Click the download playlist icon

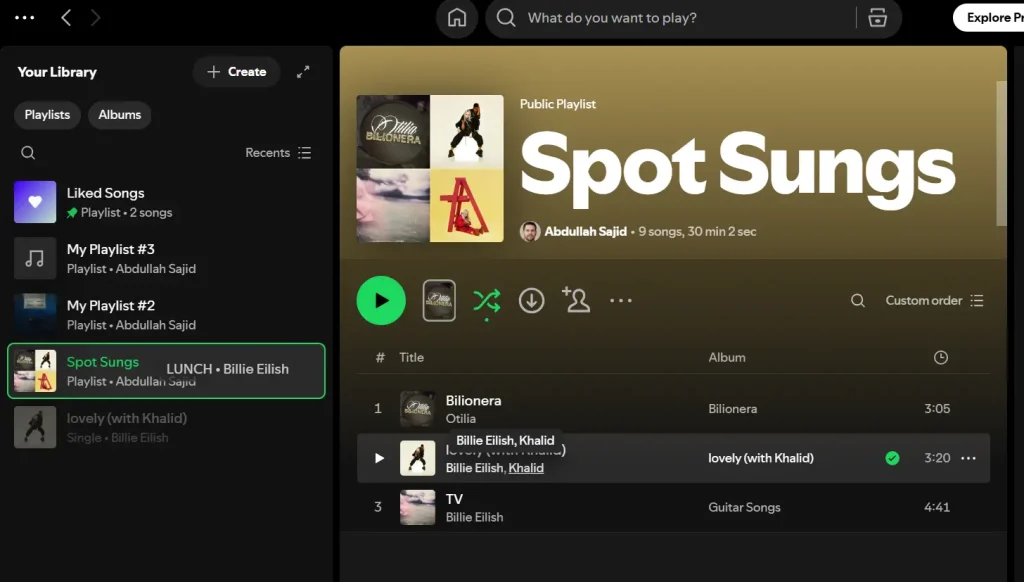click(x=531, y=300)
